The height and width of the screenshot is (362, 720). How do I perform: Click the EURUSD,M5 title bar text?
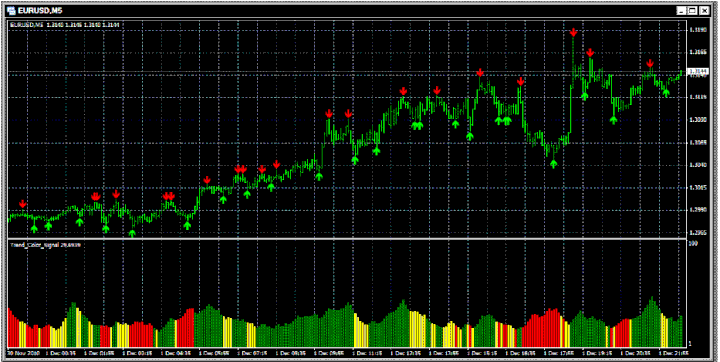click(x=40, y=10)
